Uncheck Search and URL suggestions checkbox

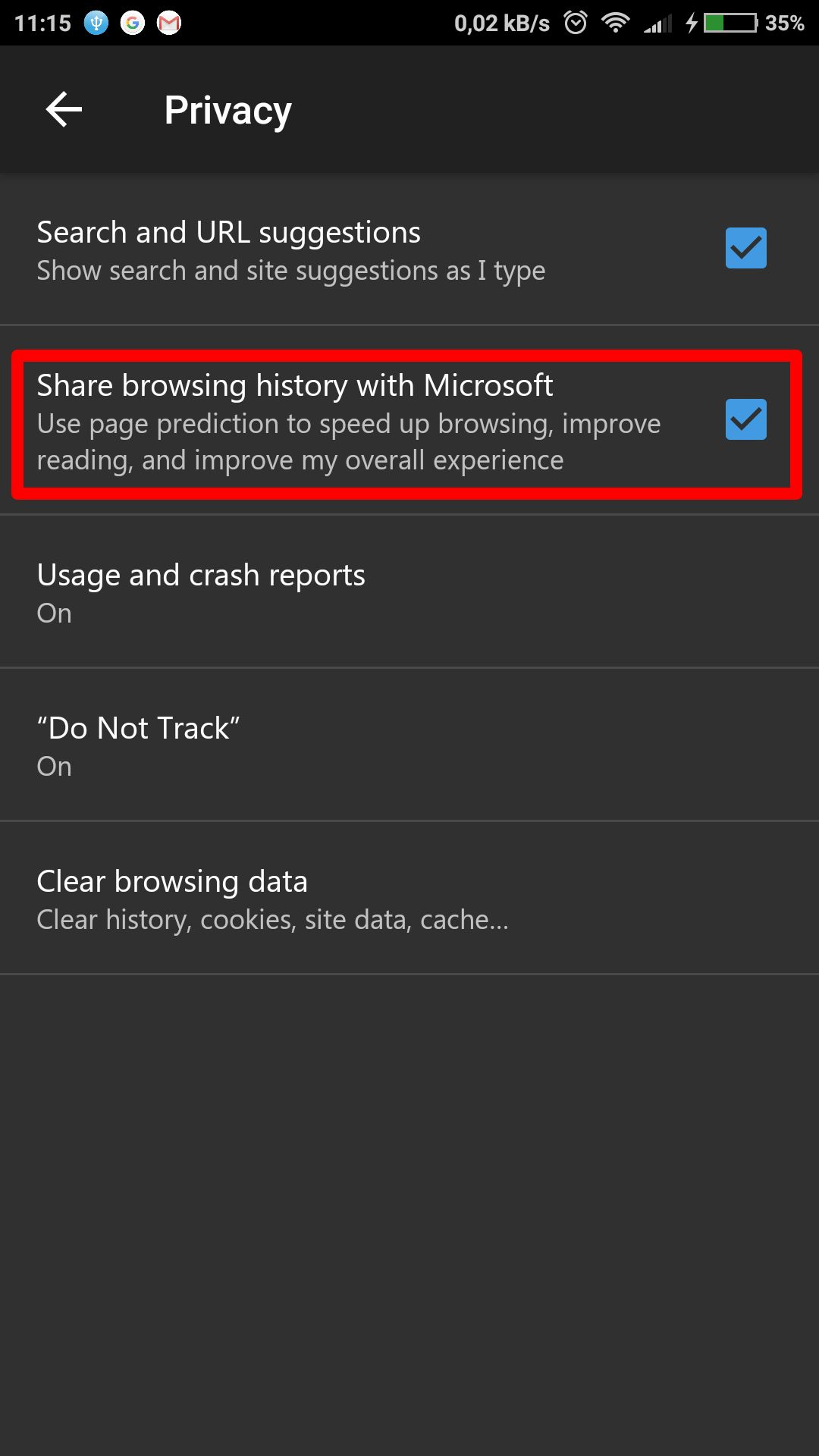(746, 248)
